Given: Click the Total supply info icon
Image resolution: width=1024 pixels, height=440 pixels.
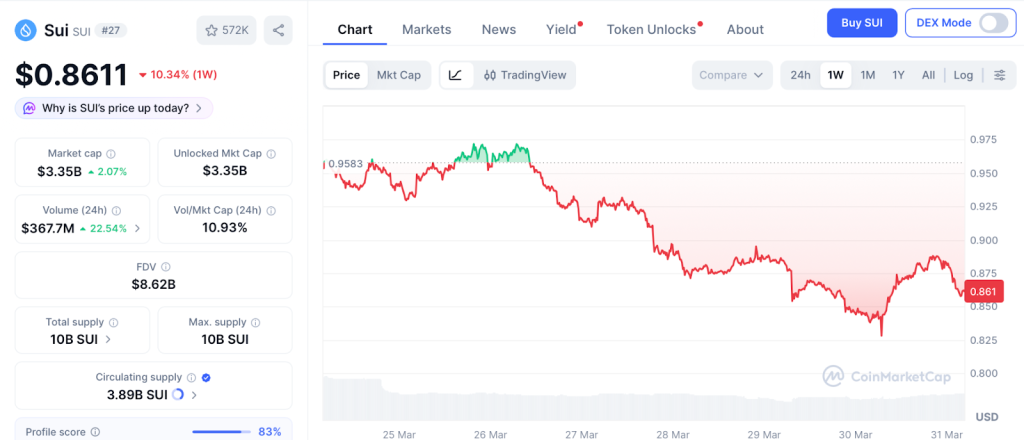Looking at the screenshot, I should coord(113,323).
